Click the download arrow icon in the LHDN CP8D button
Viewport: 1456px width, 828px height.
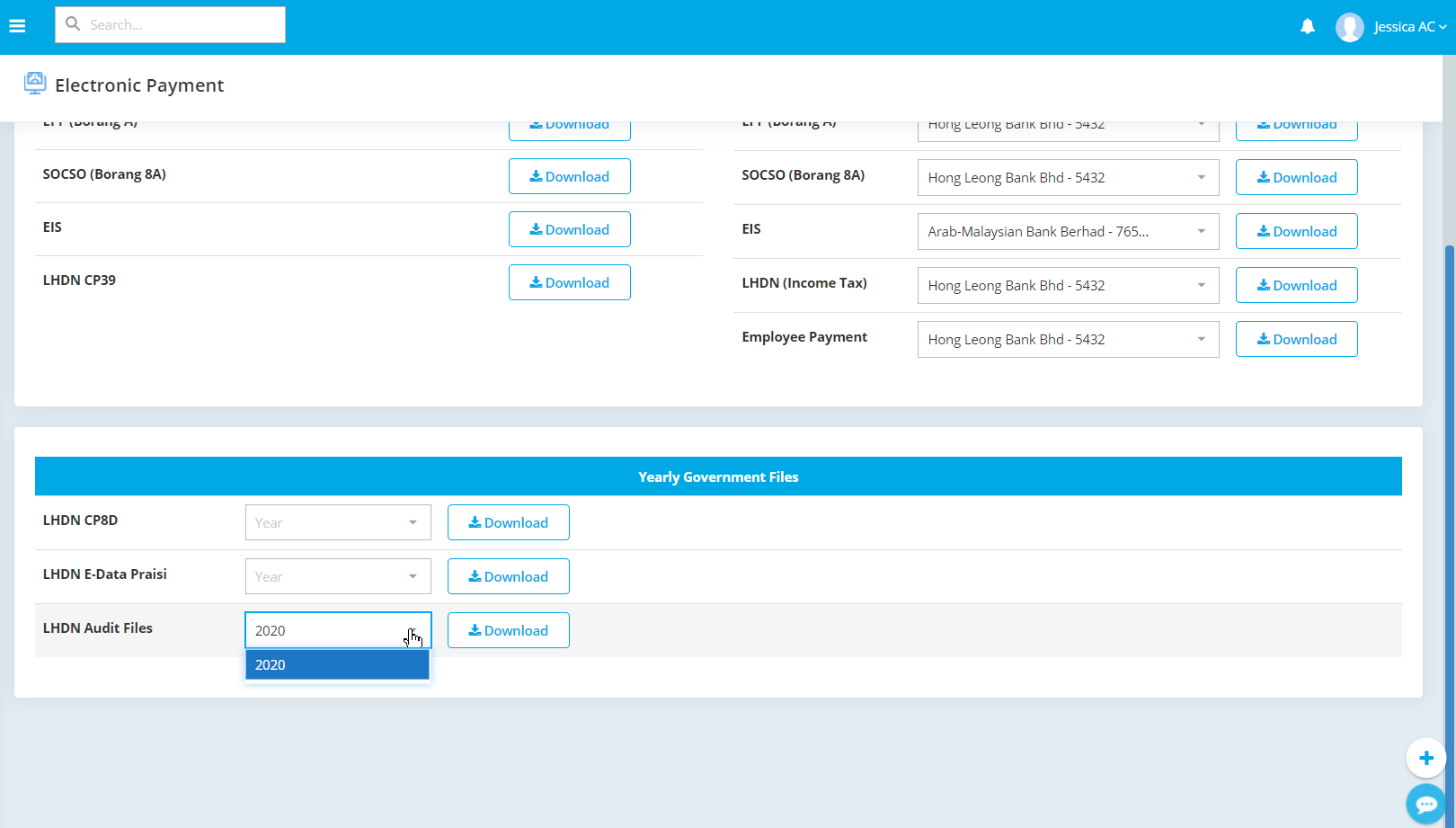coord(475,522)
